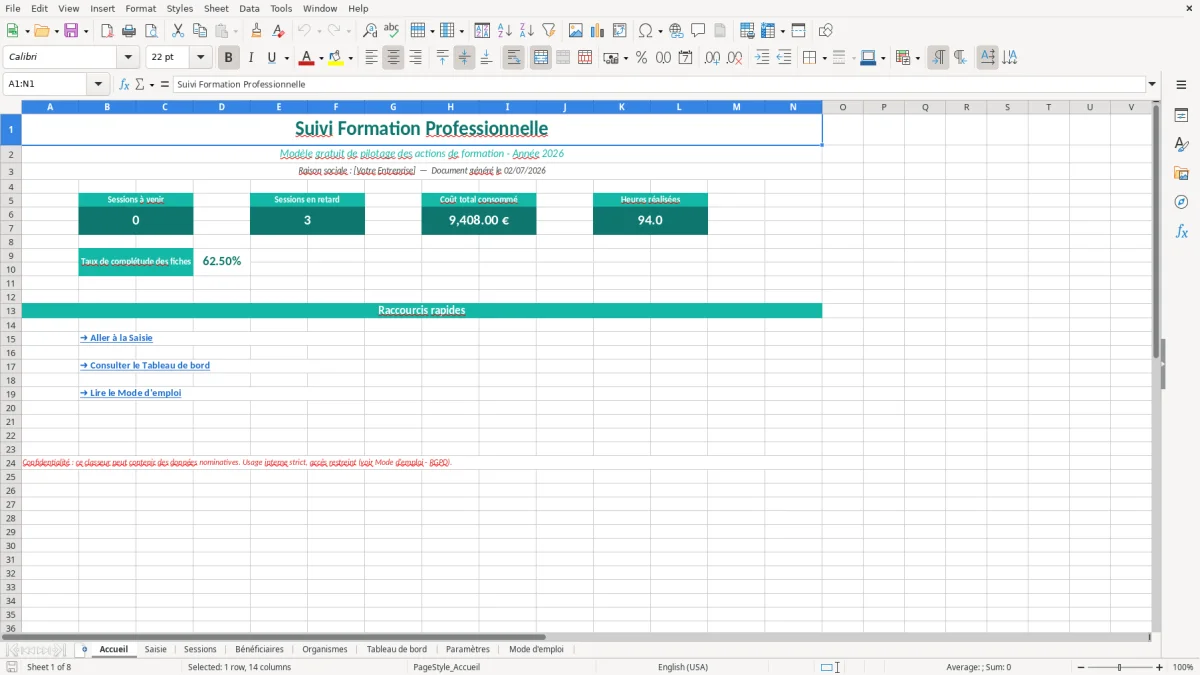
Task: Toggle Bold formatting
Action: tap(229, 58)
